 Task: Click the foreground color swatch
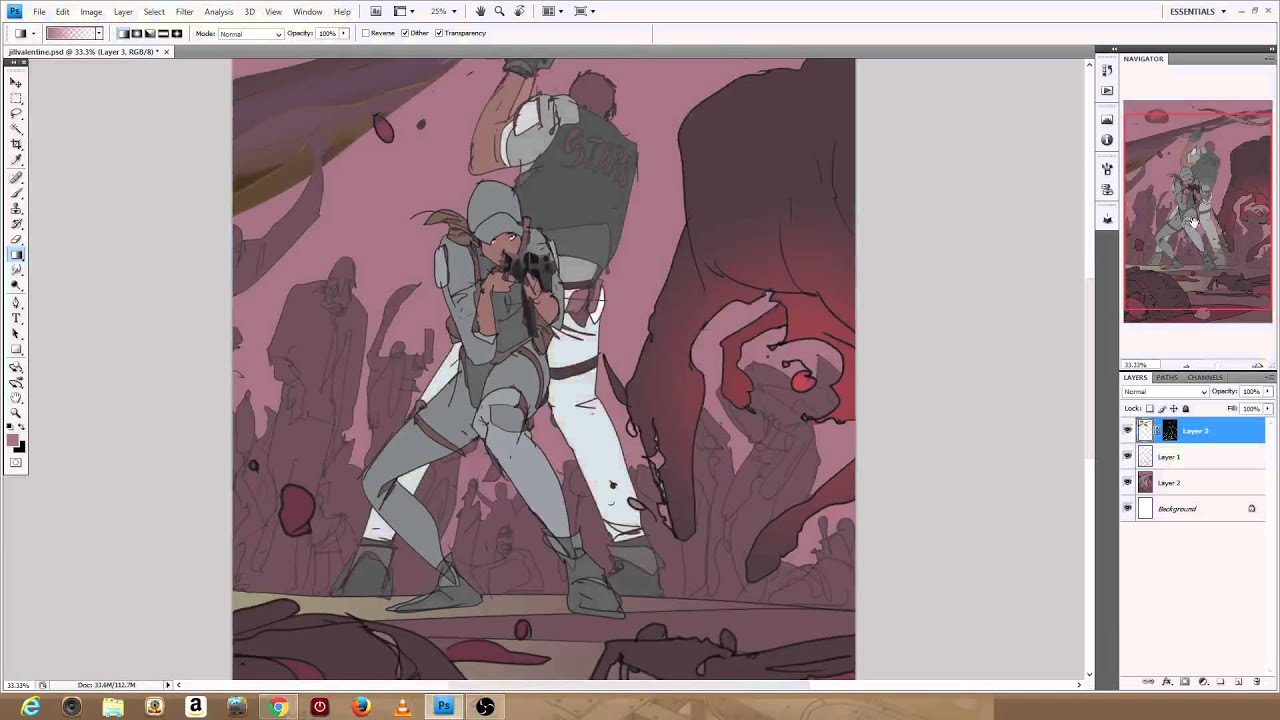point(13,441)
